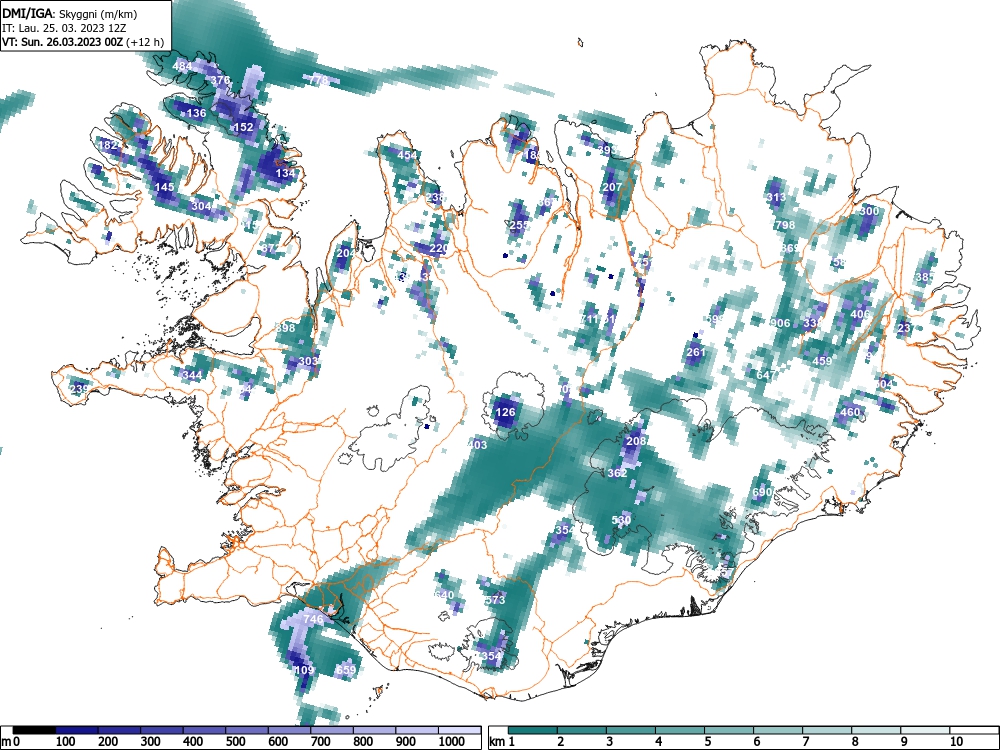Viewport: 1000px width, 750px height.
Task: Click the black swatch between 0 and 100 m
Action: tap(34, 730)
